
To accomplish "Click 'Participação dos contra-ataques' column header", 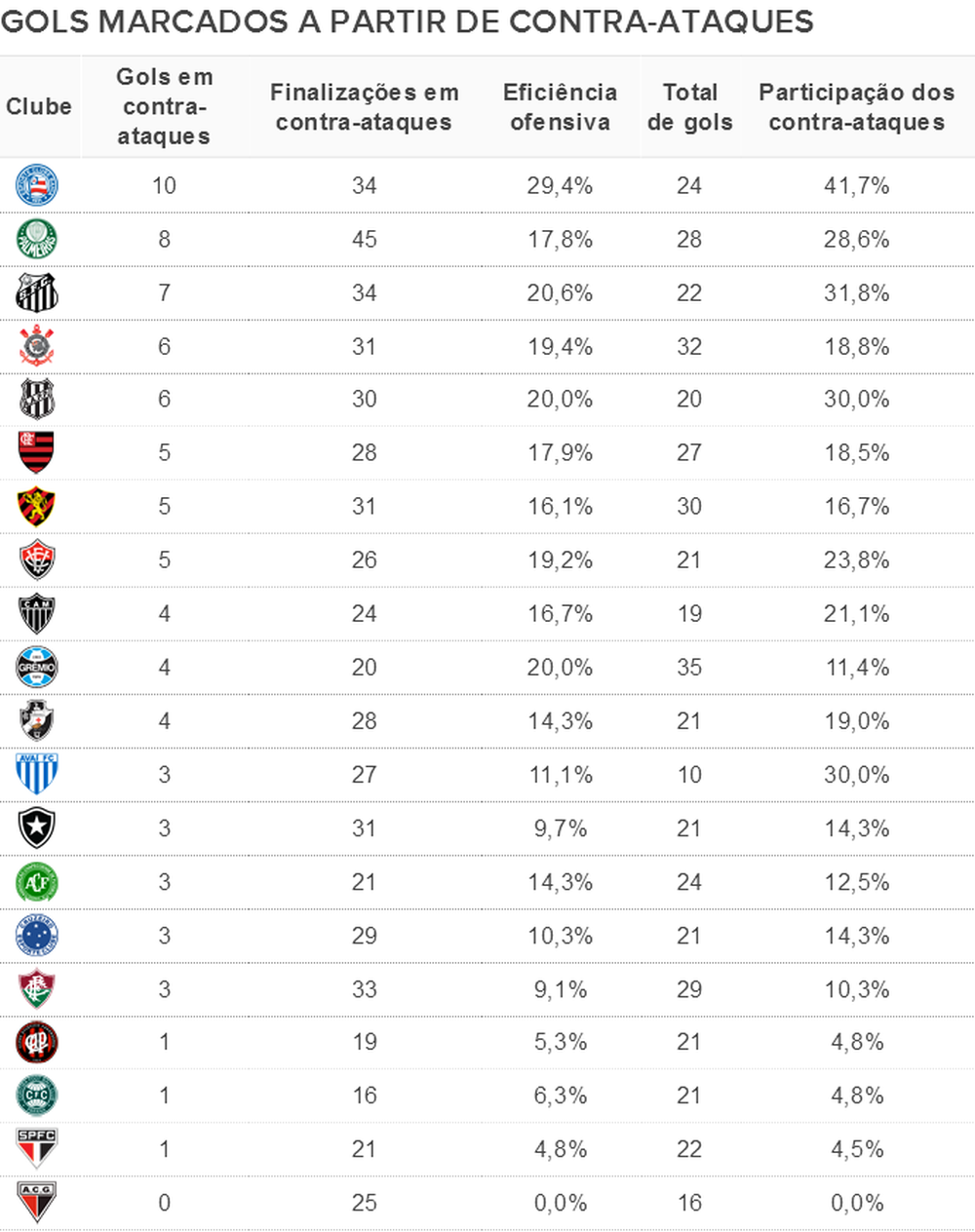I will [856, 106].
